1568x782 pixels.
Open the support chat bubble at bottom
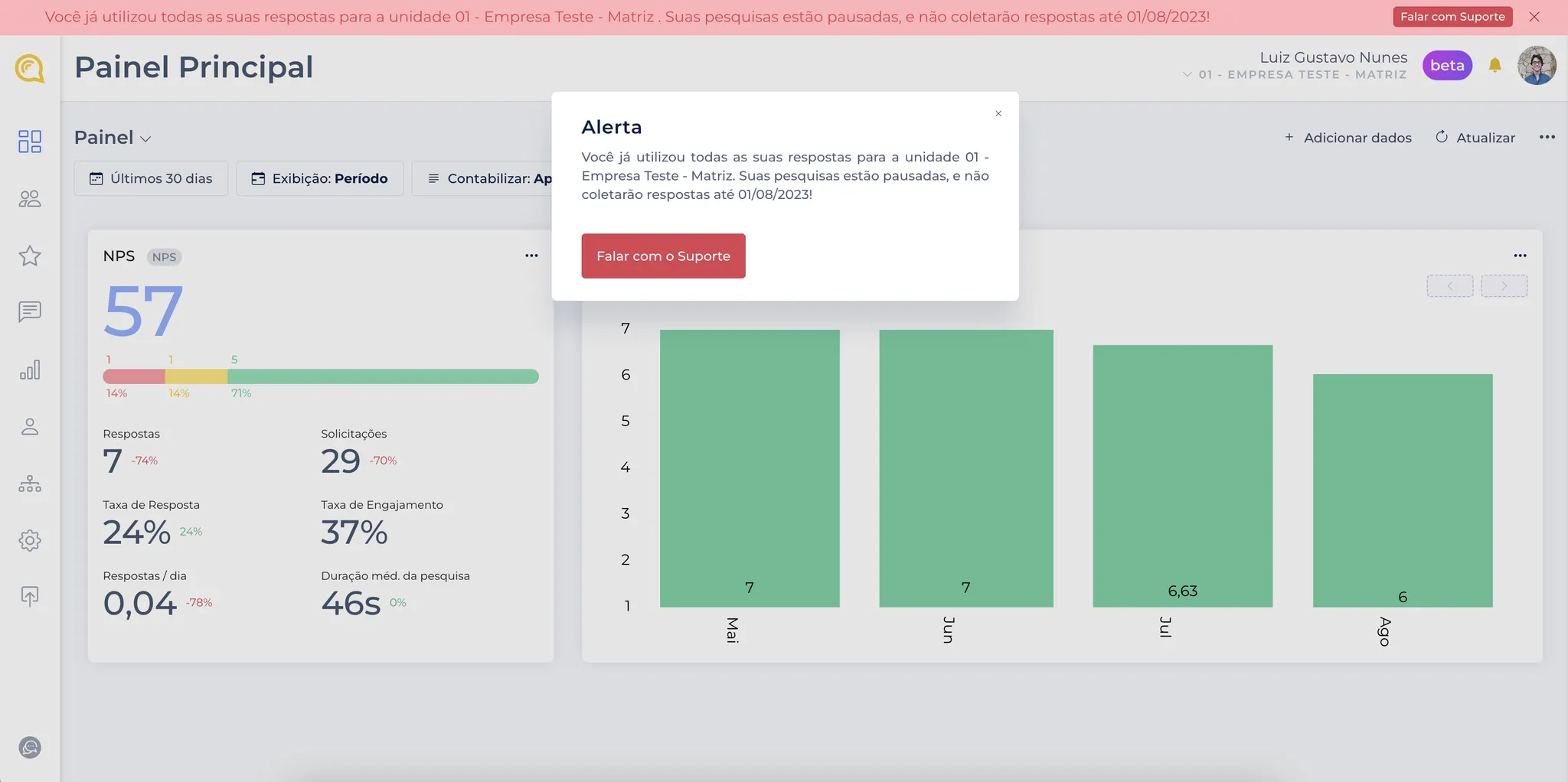coord(30,747)
